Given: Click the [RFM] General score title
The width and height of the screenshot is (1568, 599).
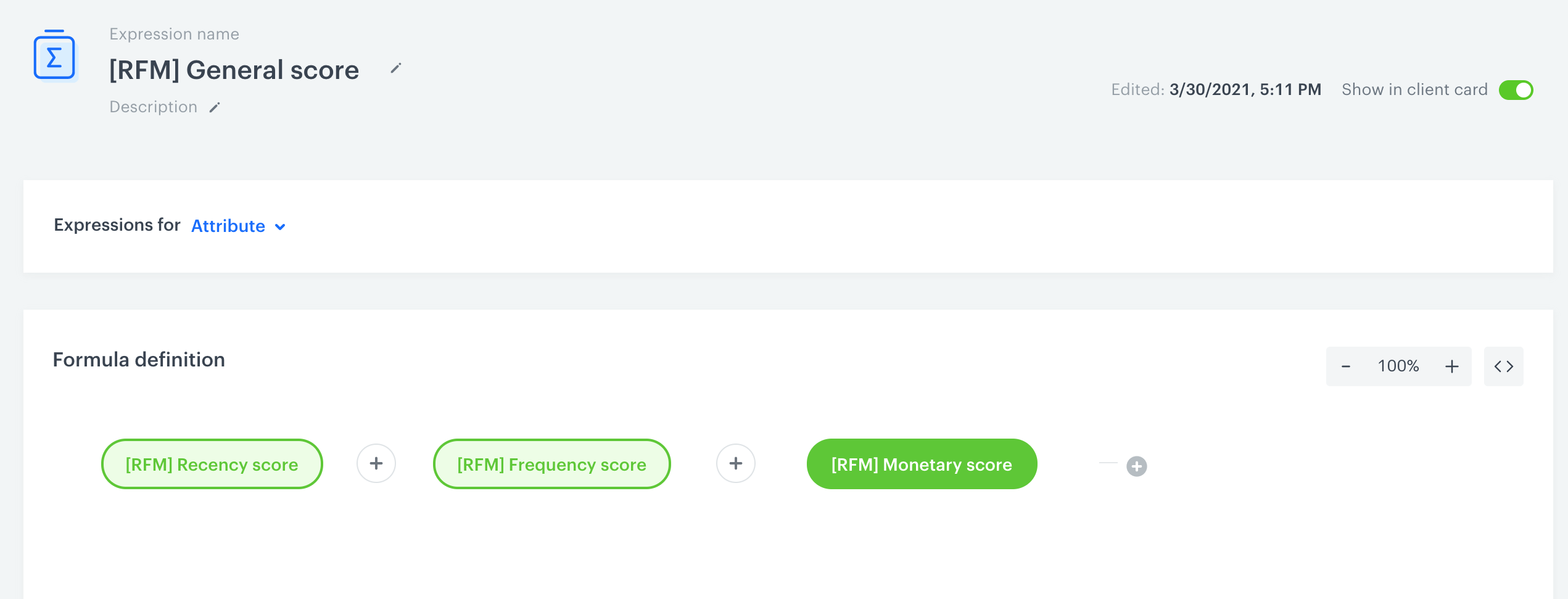Looking at the screenshot, I should 234,70.
